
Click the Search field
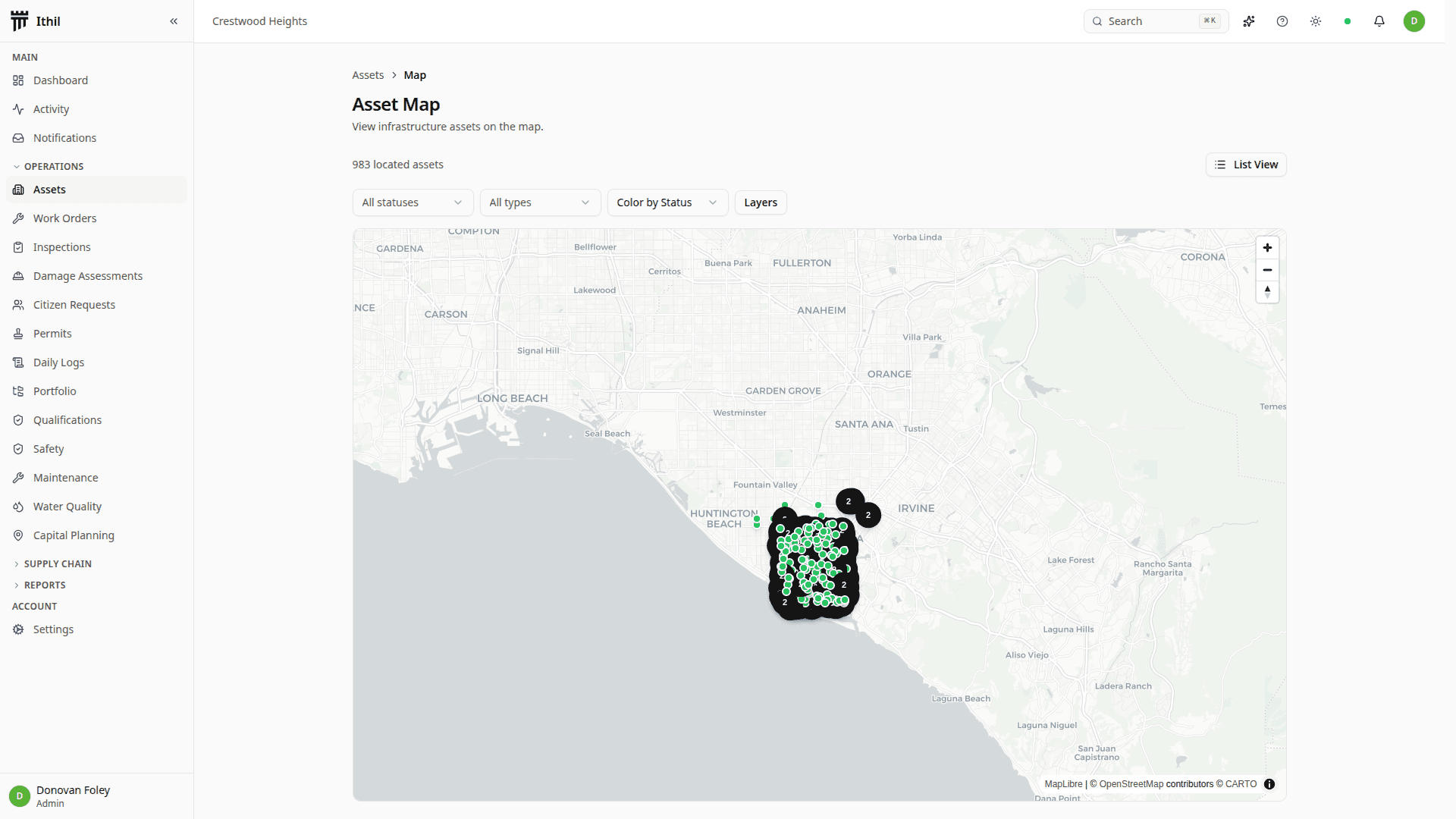tap(1156, 21)
